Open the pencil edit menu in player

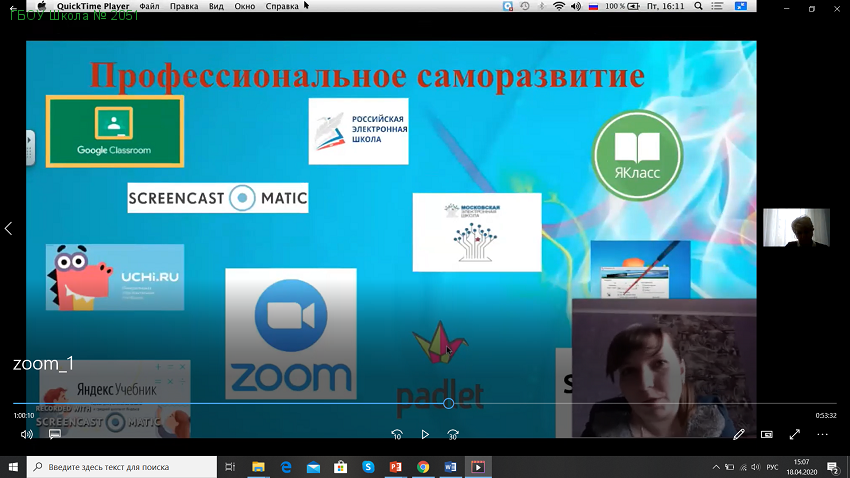(x=739, y=435)
